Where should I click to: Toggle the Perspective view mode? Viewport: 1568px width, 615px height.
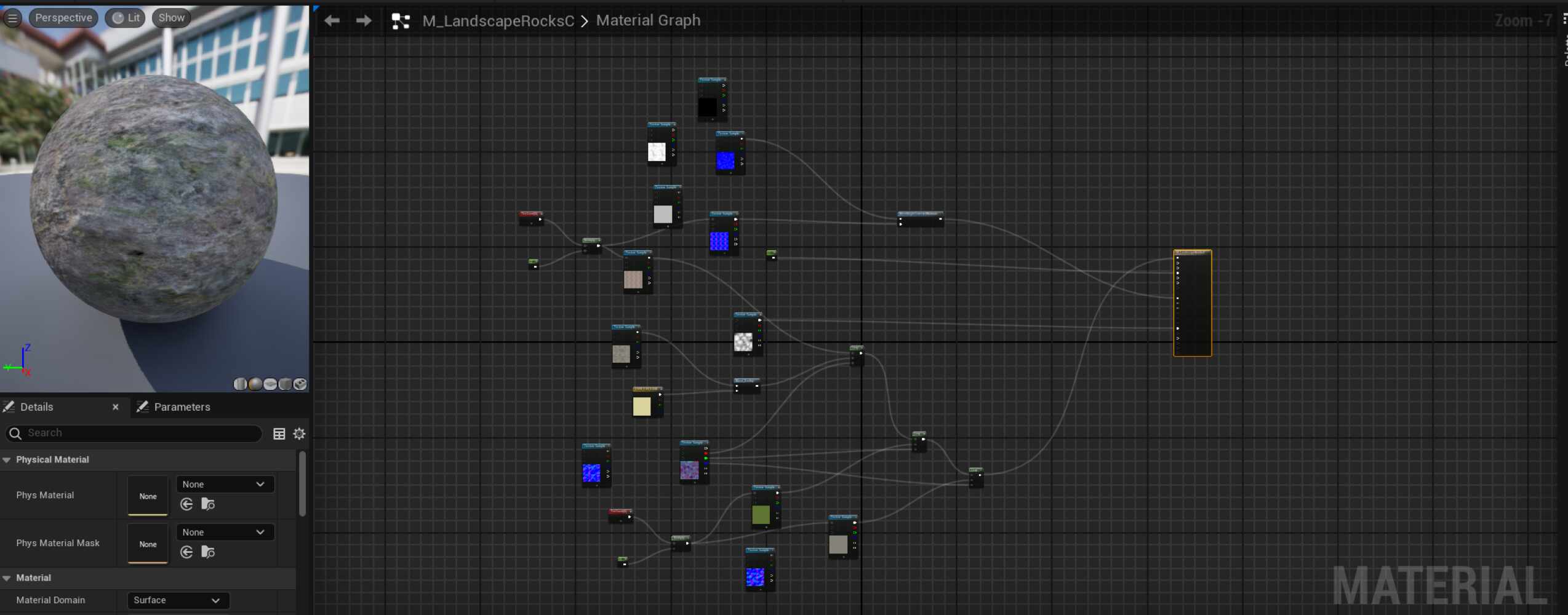pos(63,17)
